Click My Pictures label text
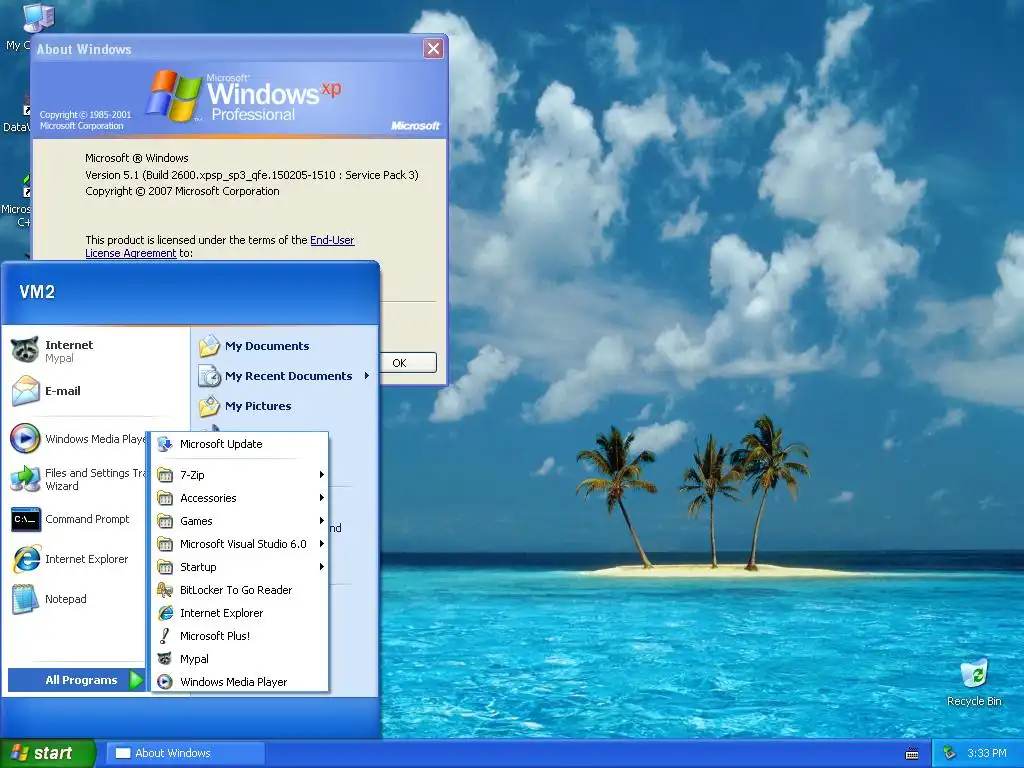Image resolution: width=1024 pixels, height=768 pixels. click(258, 406)
